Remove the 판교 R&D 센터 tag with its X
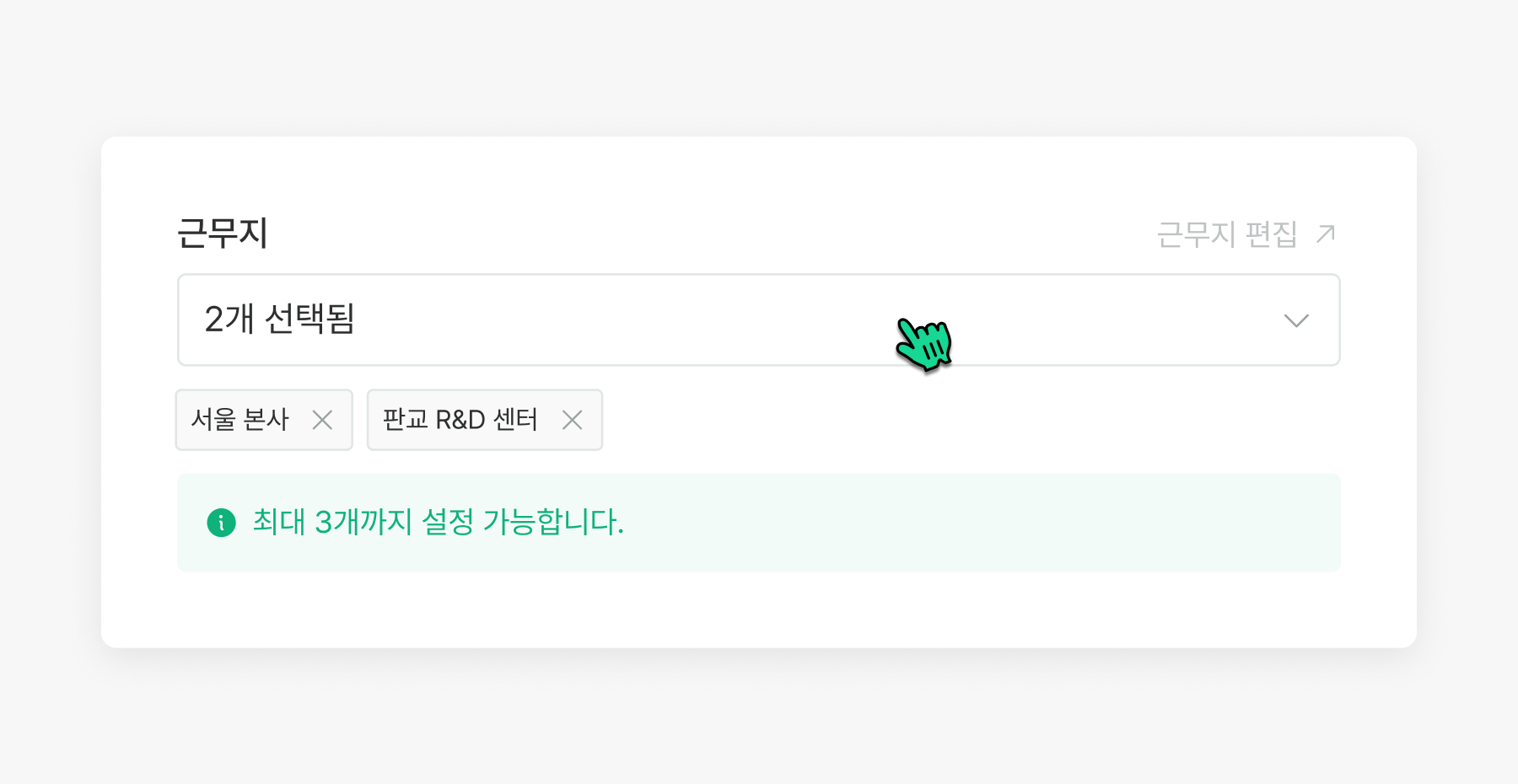1518x784 pixels. (x=572, y=420)
